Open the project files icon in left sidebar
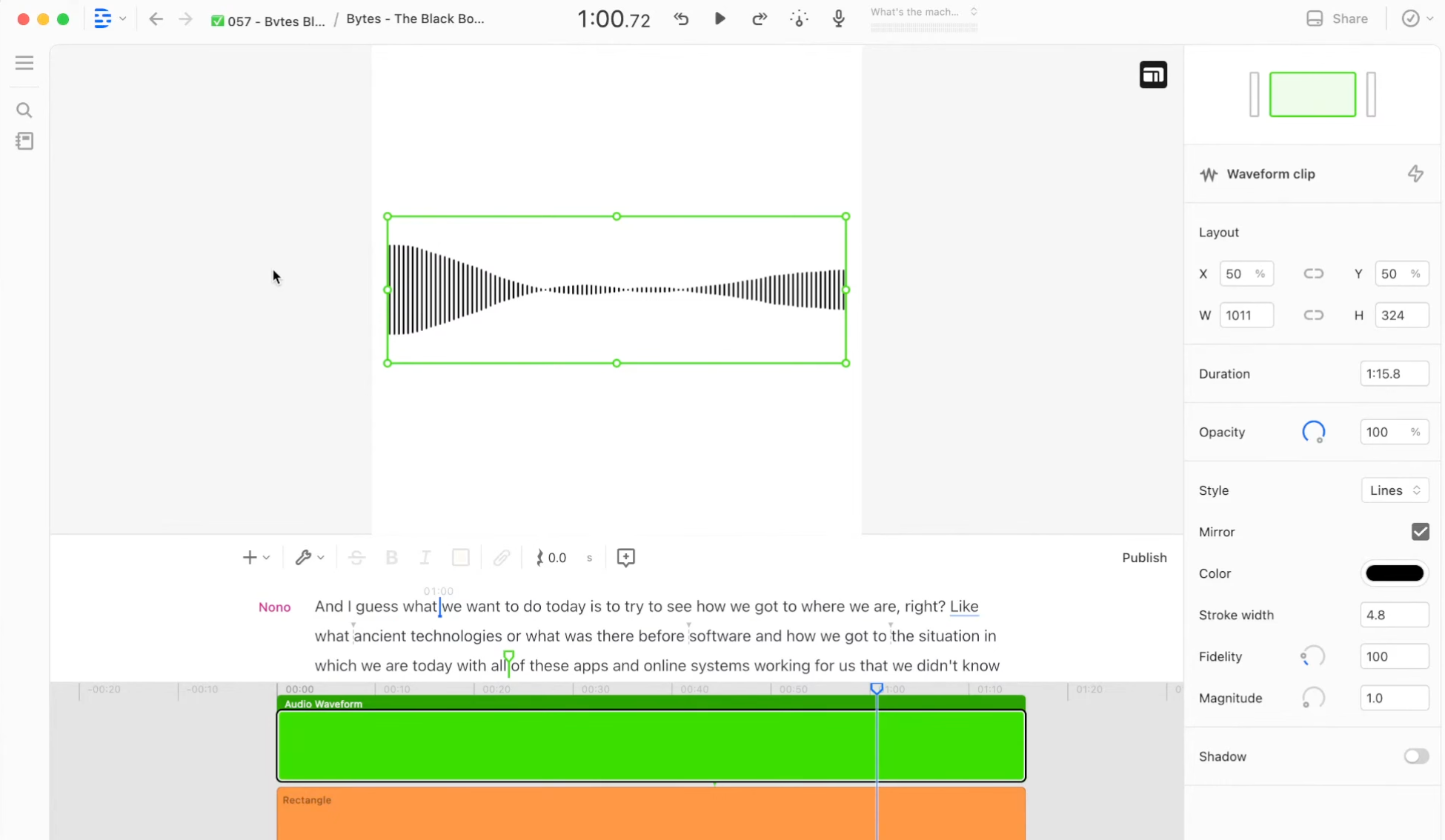Image resolution: width=1445 pixels, height=840 pixels. 24,141
